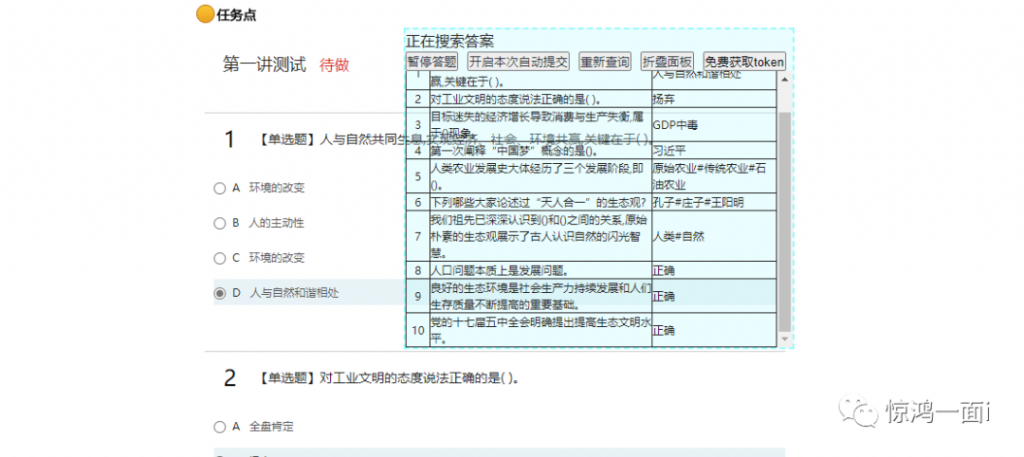The height and width of the screenshot is (457, 1024).
Task: Click the 重新查询 button
Action: point(605,61)
